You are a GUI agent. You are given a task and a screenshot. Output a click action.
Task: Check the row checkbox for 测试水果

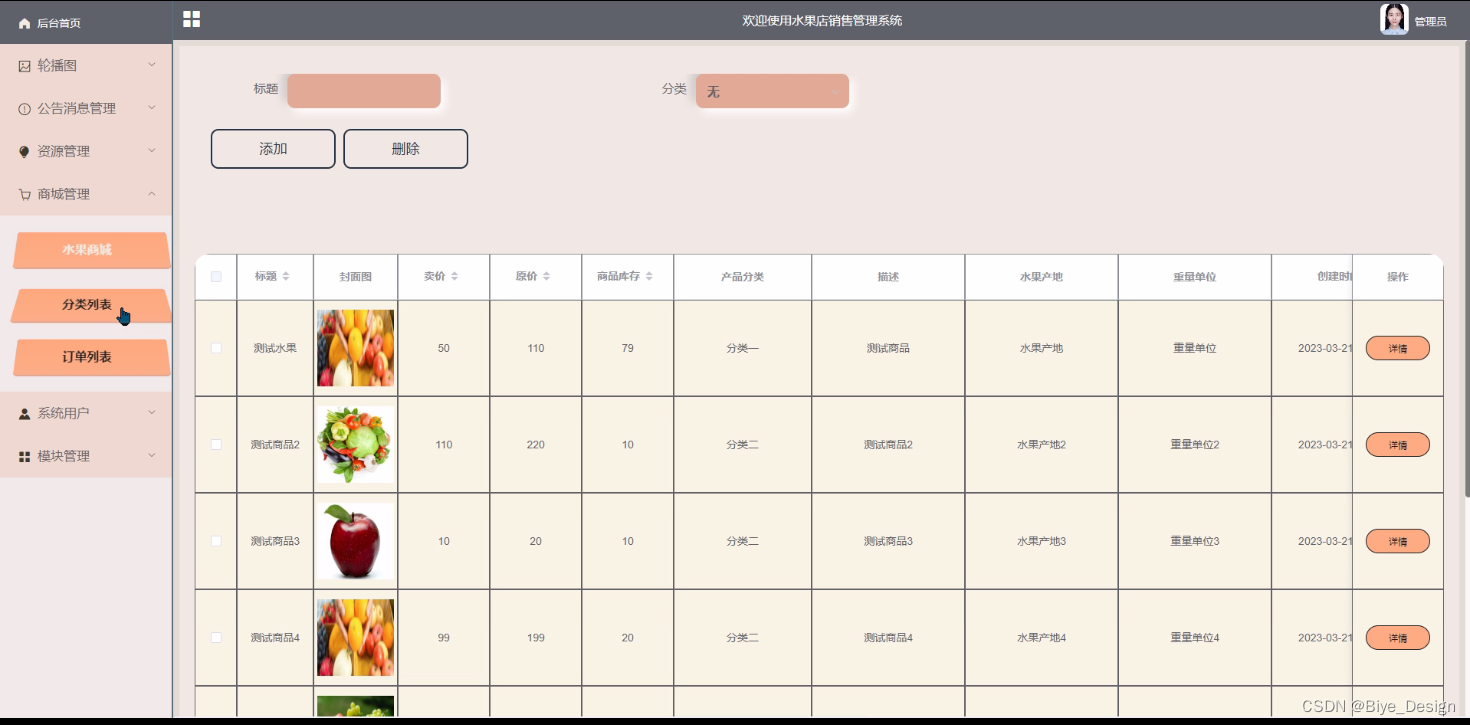216,348
